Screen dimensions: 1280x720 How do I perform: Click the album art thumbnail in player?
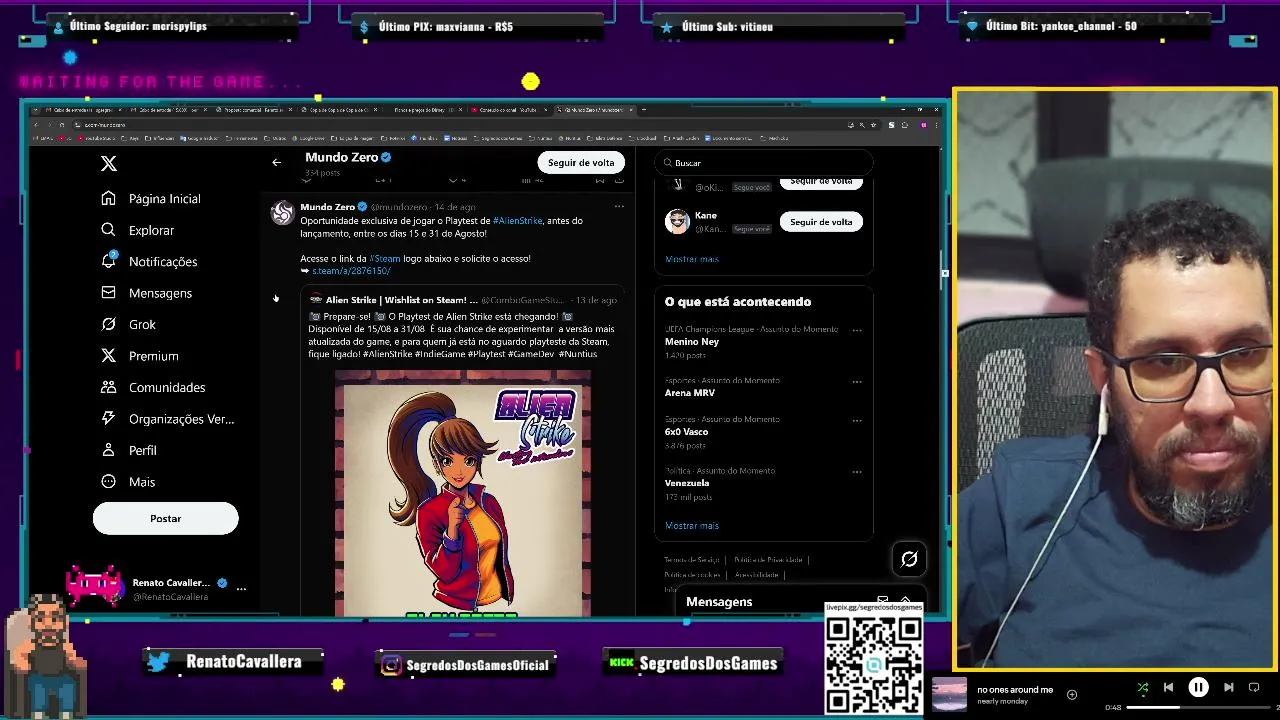(949, 694)
